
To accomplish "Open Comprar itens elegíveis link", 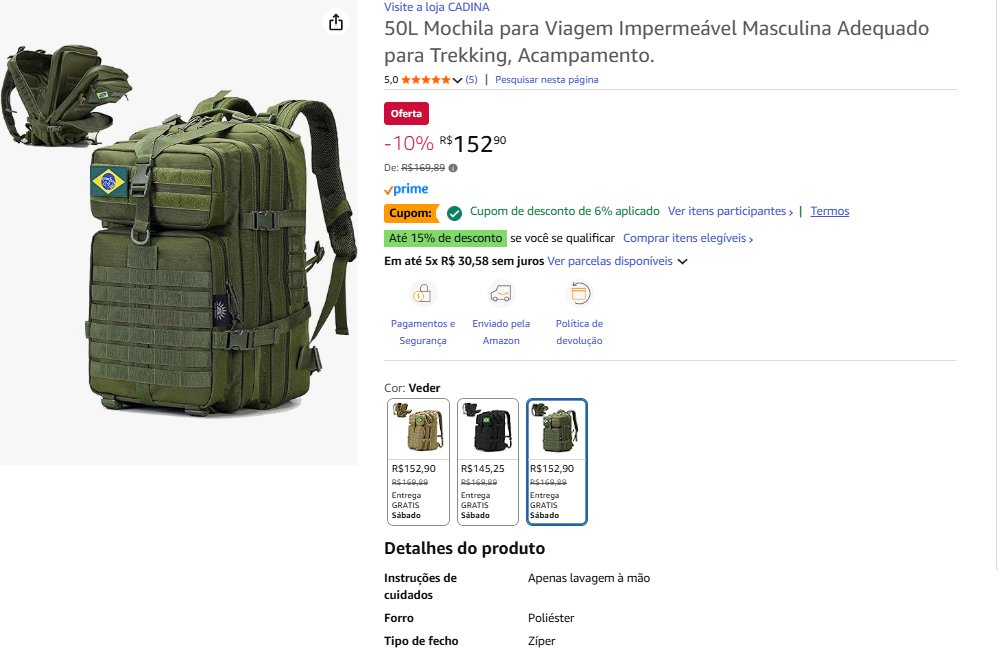I will coord(688,238).
